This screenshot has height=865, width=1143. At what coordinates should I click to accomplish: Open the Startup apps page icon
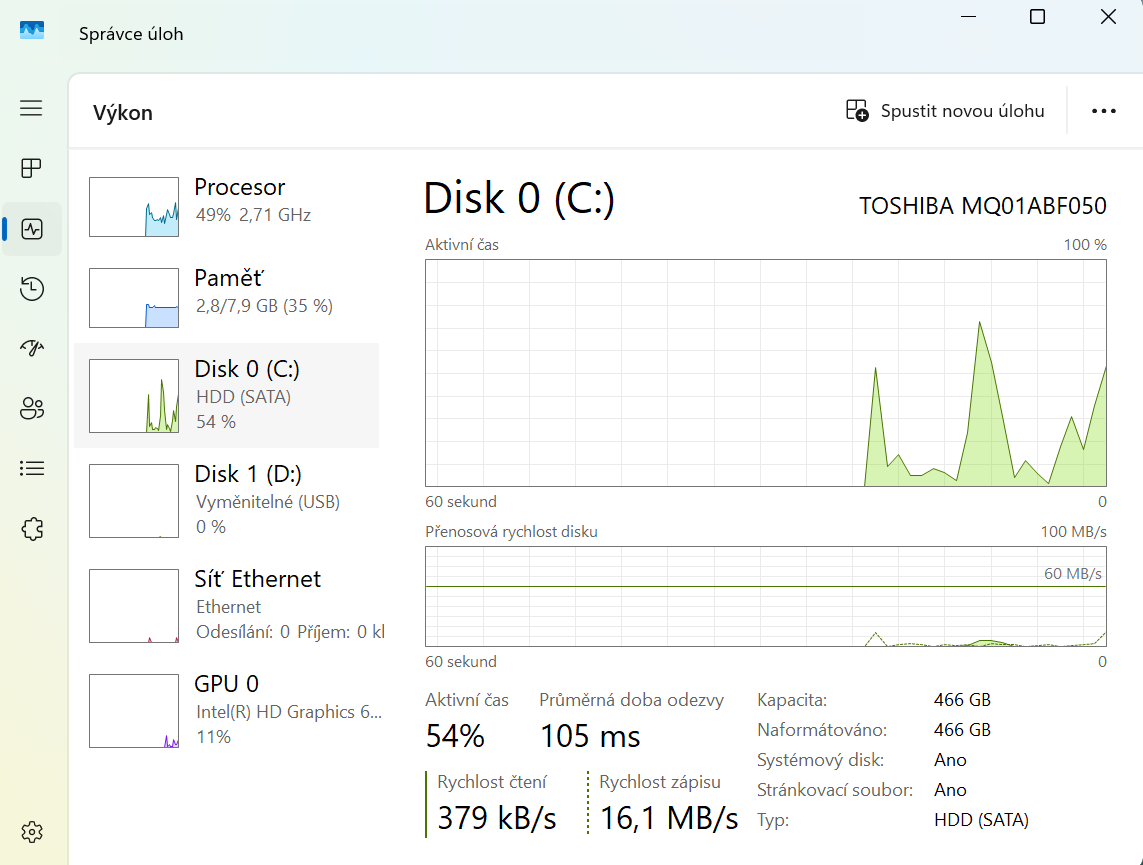pos(32,348)
